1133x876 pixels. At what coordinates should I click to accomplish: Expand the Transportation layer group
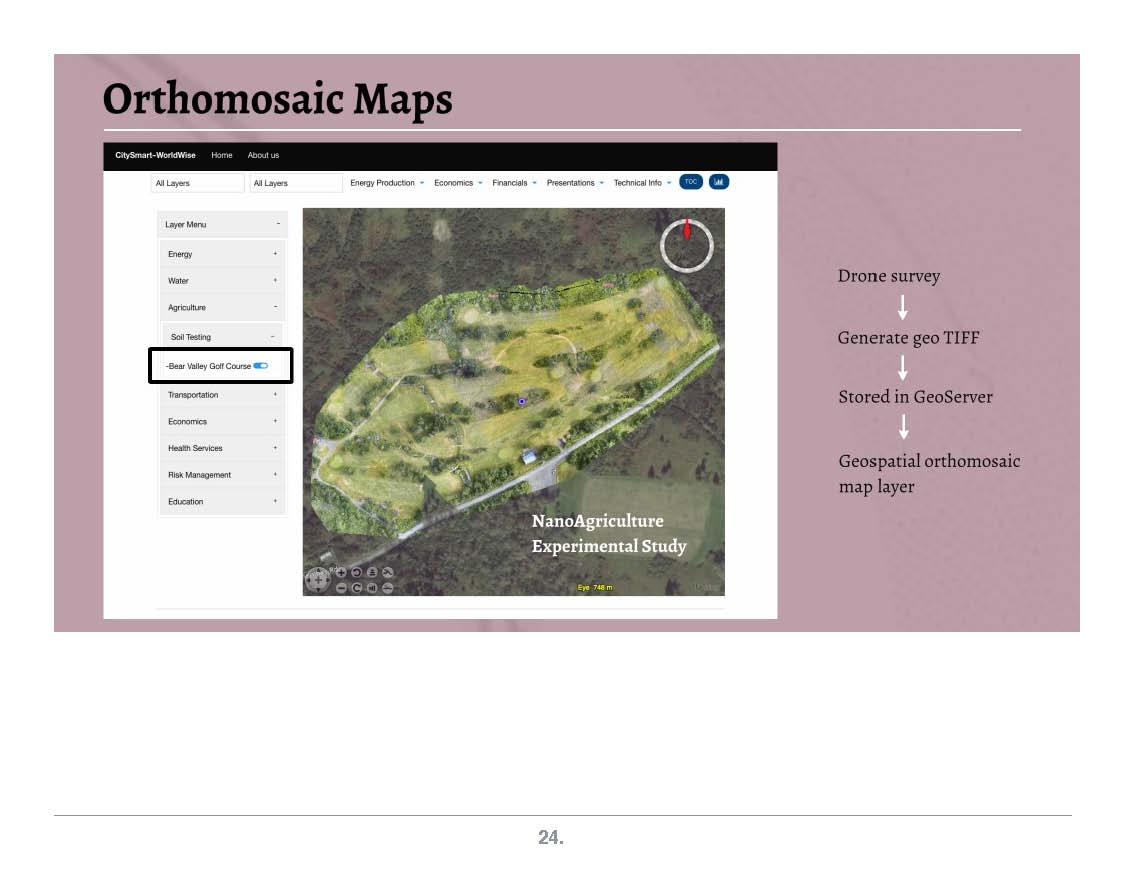pos(275,395)
